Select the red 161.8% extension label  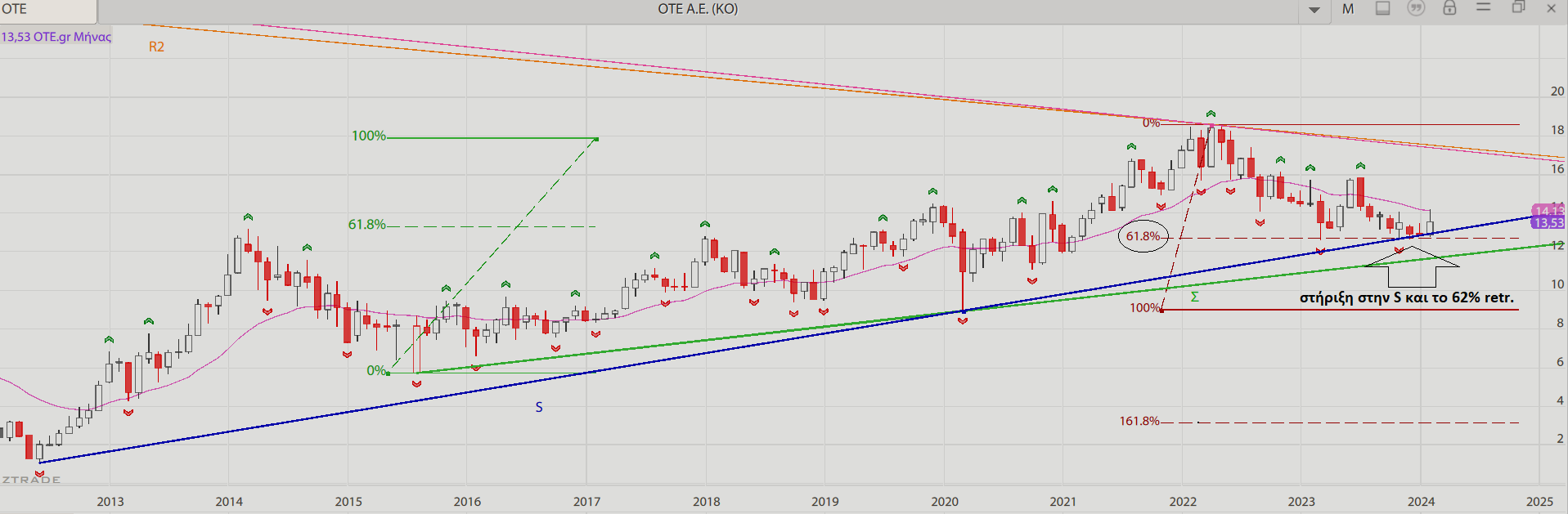click(x=1139, y=421)
